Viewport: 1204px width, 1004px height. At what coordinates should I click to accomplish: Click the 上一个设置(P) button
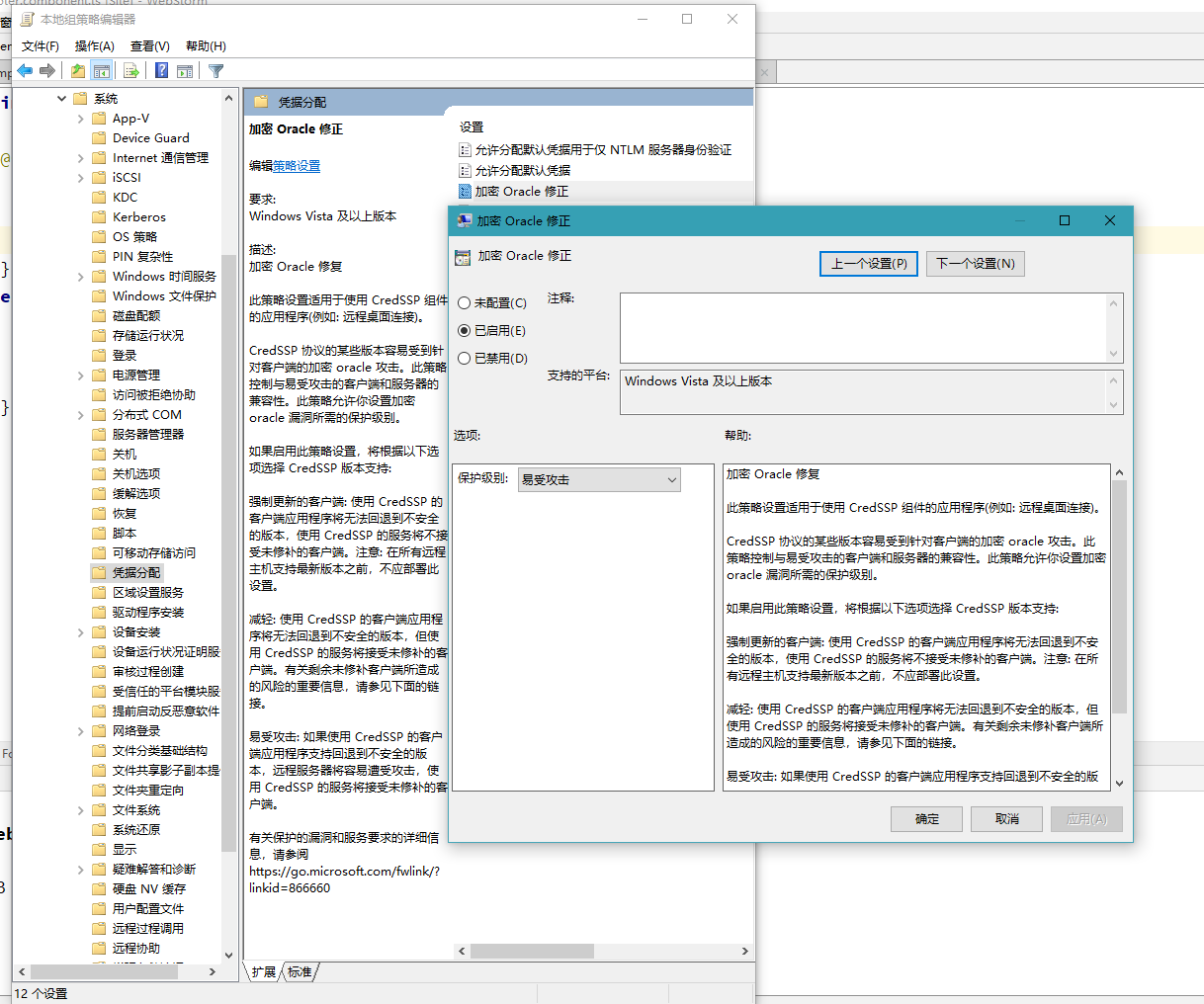pos(869,264)
